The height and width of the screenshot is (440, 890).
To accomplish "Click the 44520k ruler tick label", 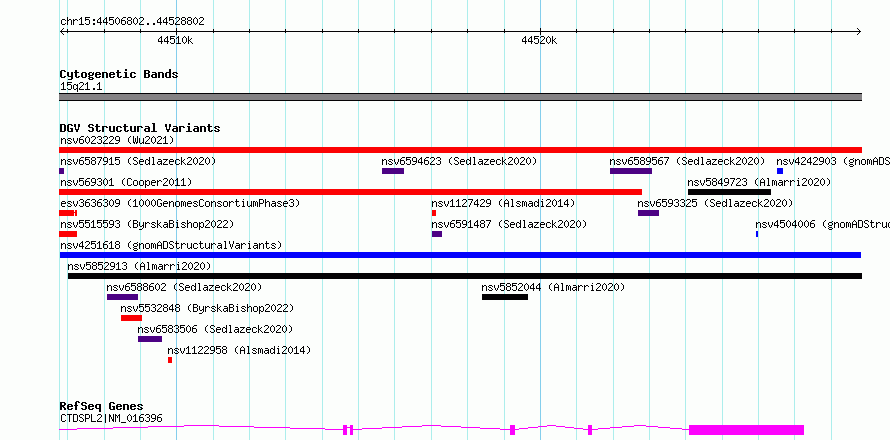I will click(540, 40).
